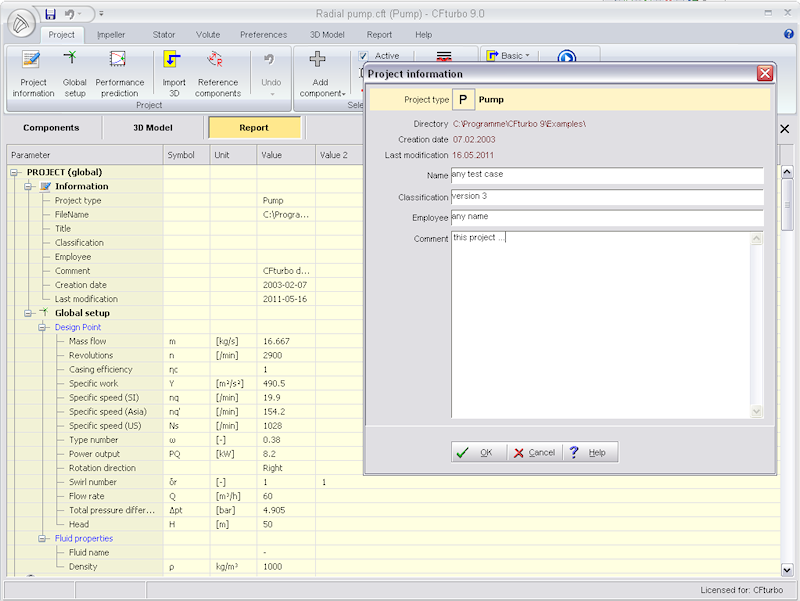Click the dialog Help button
Viewport: 800px width, 601px height.
(x=590, y=453)
